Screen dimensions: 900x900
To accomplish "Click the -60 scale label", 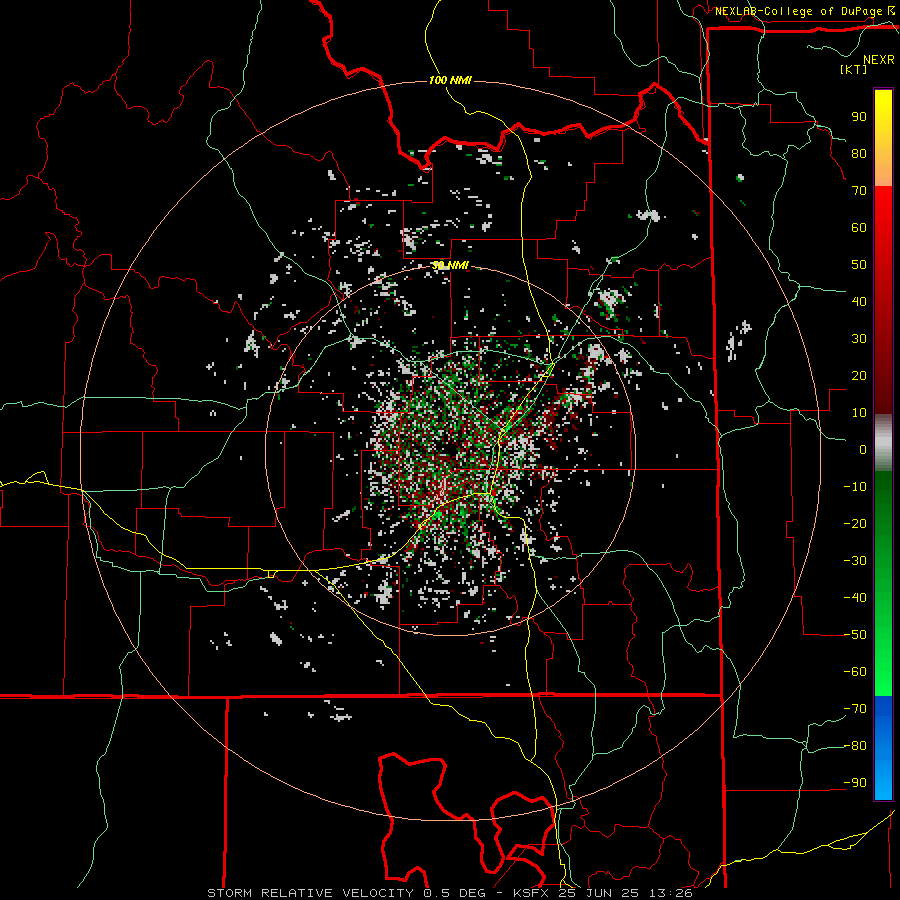I will tap(855, 672).
